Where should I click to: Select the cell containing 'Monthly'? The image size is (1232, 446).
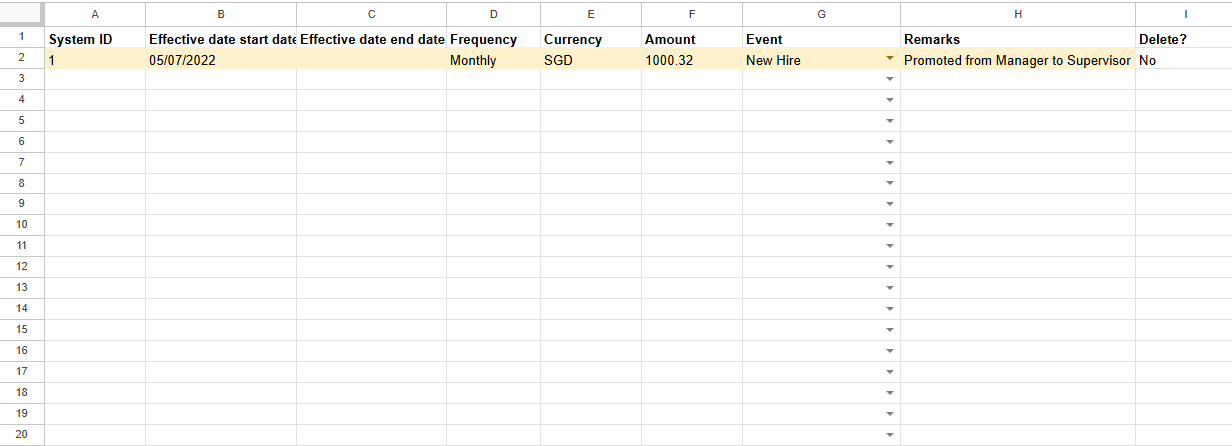494,59
